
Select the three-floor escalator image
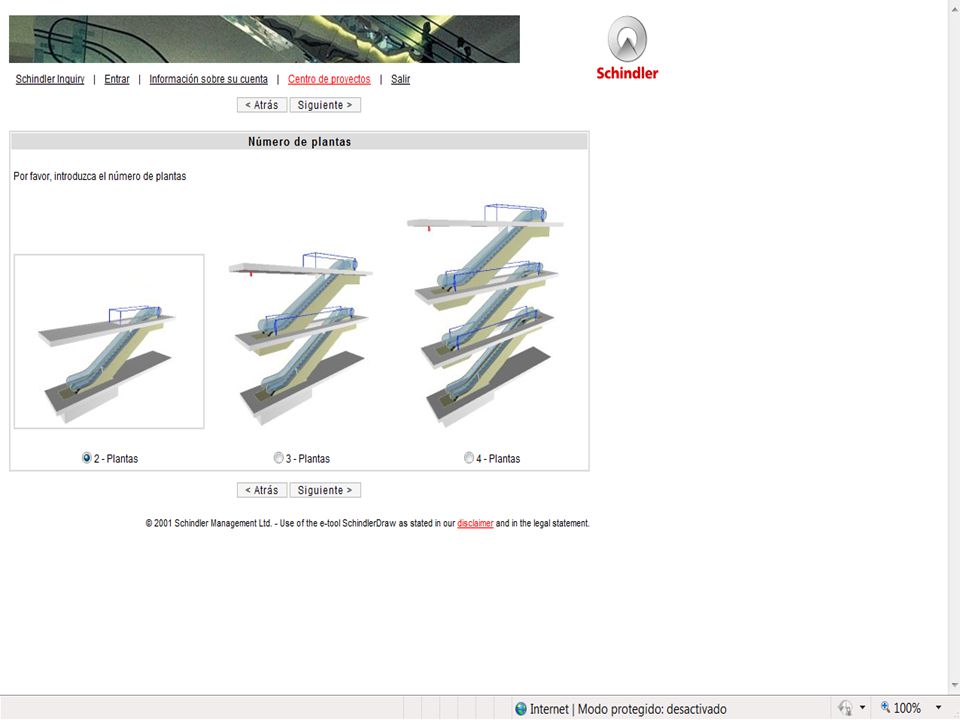(x=300, y=338)
